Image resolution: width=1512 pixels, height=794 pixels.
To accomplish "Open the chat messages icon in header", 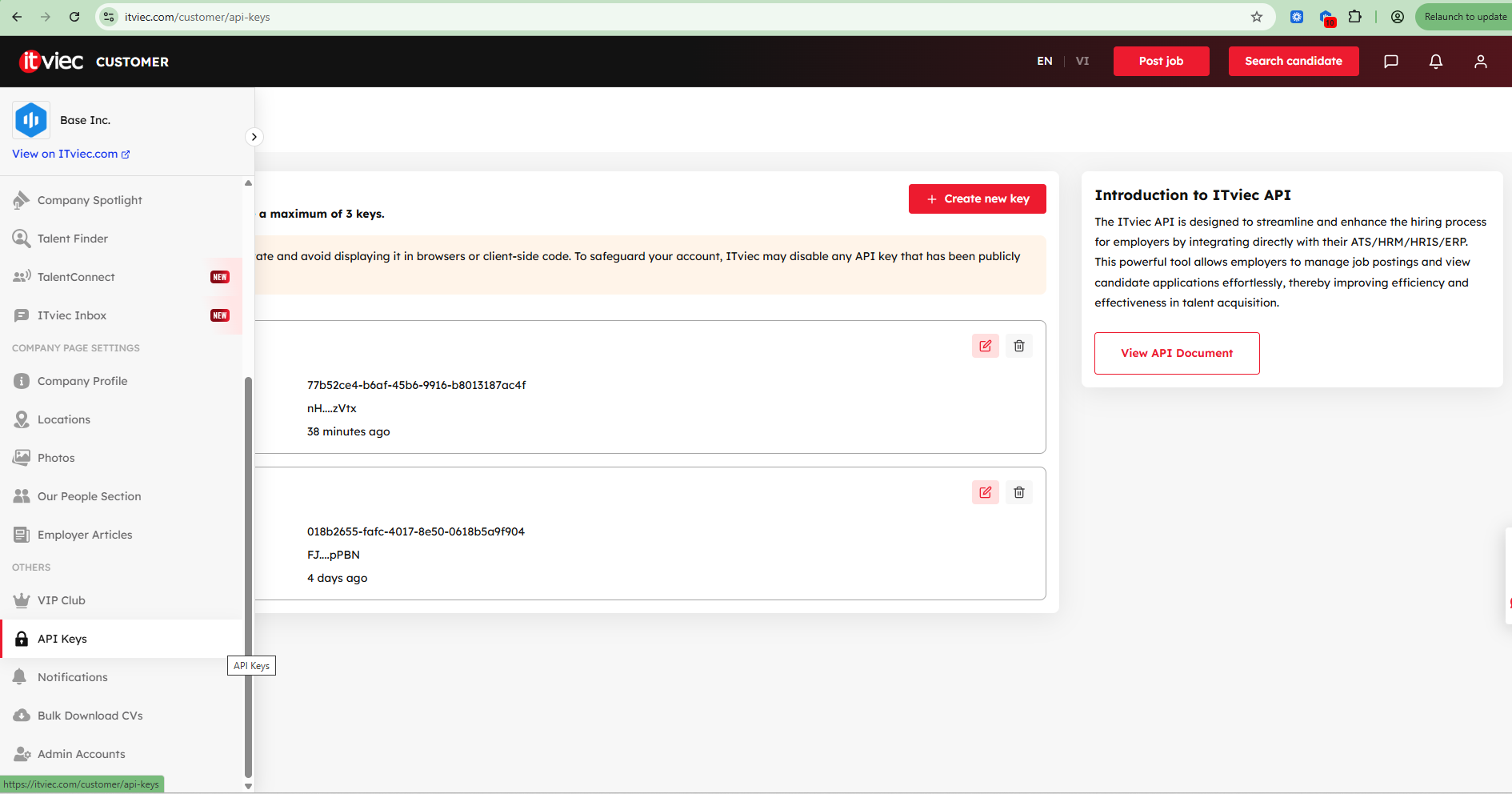I will tap(1391, 62).
